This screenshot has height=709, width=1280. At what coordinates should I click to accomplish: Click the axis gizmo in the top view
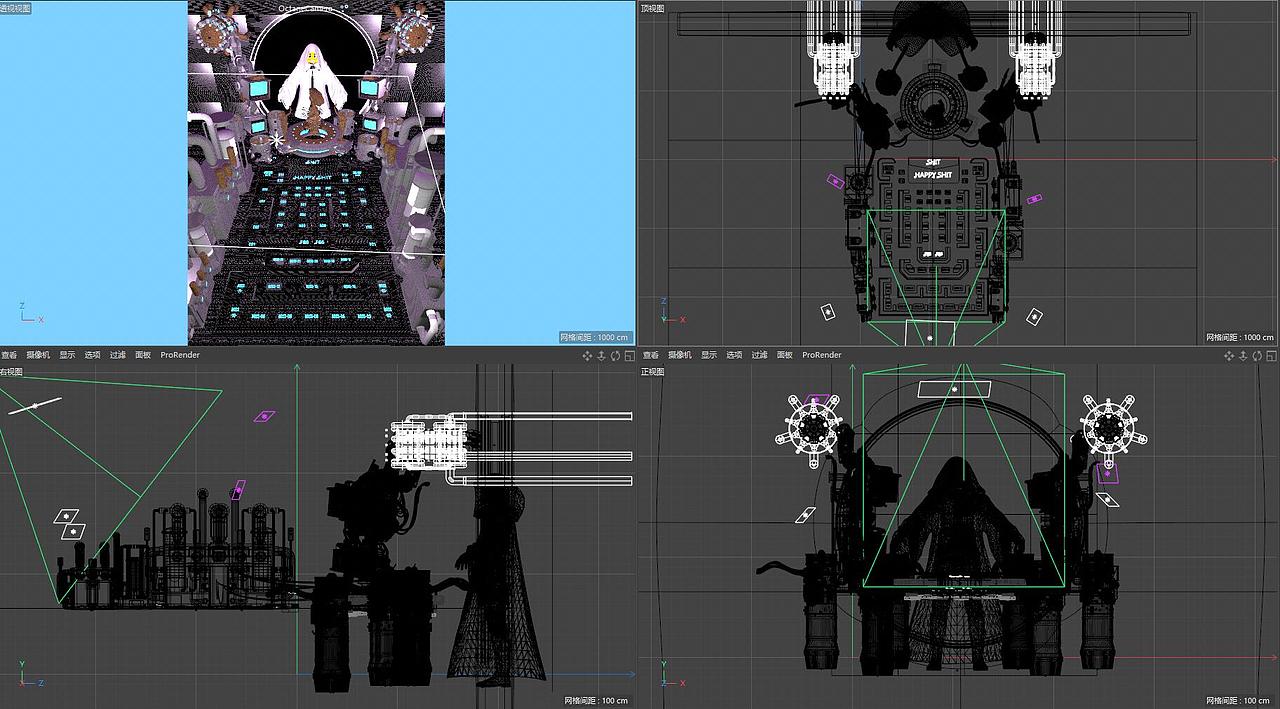click(672, 311)
